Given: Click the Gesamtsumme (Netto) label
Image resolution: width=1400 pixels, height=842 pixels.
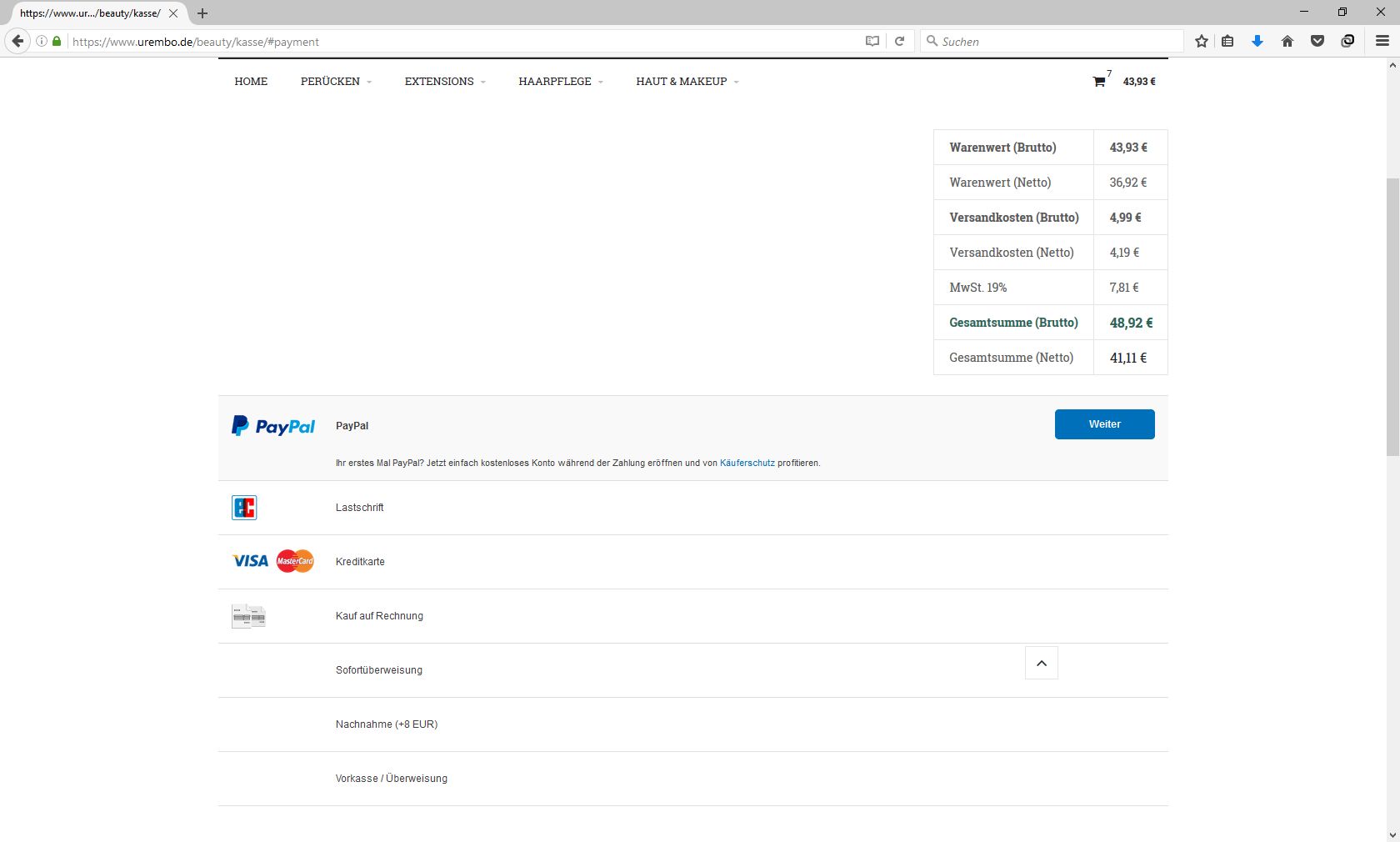Looking at the screenshot, I should [1011, 358].
